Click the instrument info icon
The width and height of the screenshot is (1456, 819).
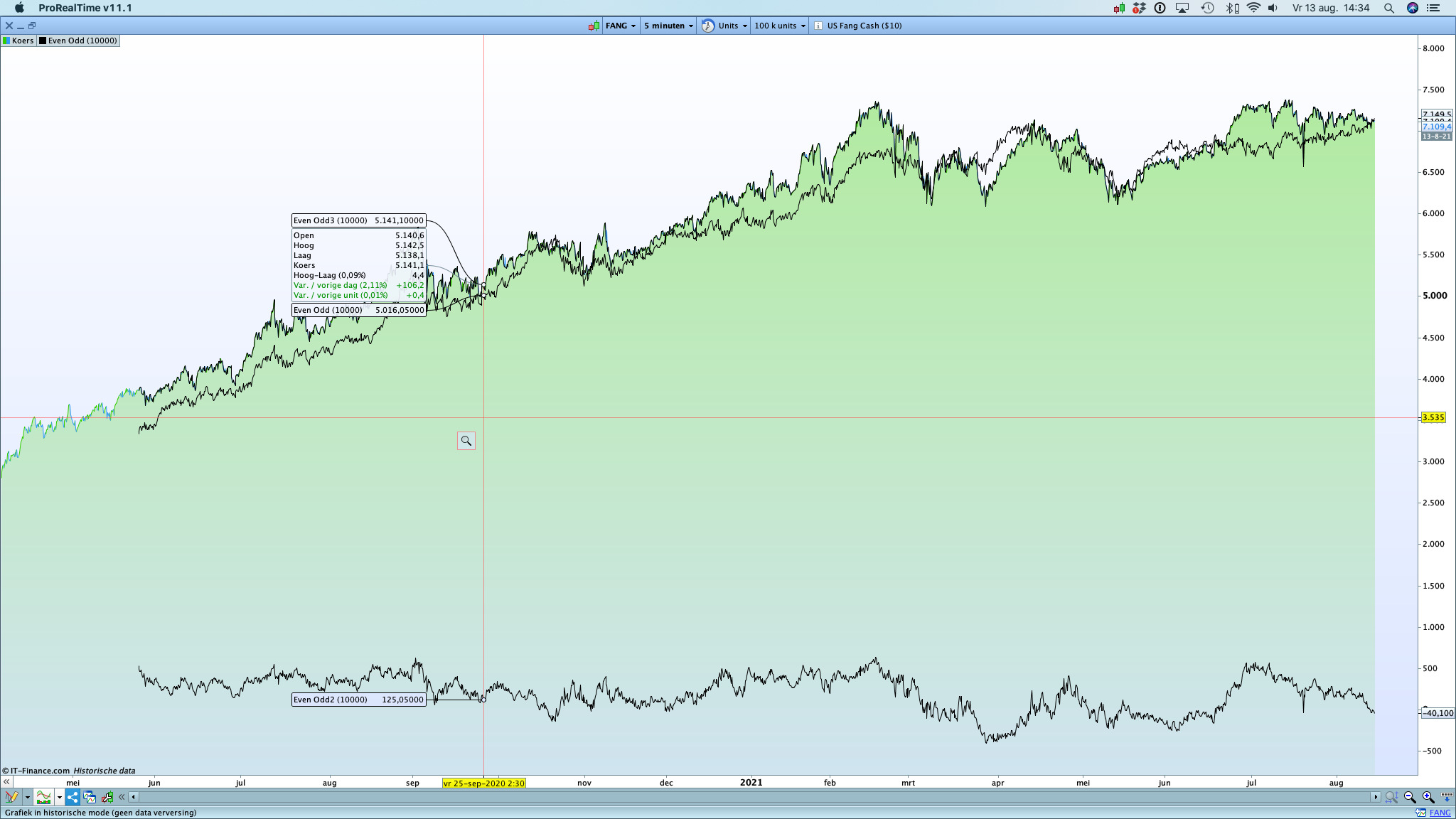(x=818, y=26)
